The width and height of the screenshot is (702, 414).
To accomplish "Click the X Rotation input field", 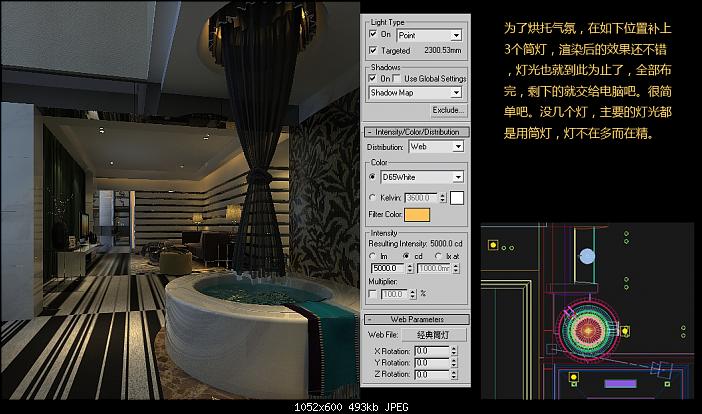I will pyautogui.click(x=432, y=351).
